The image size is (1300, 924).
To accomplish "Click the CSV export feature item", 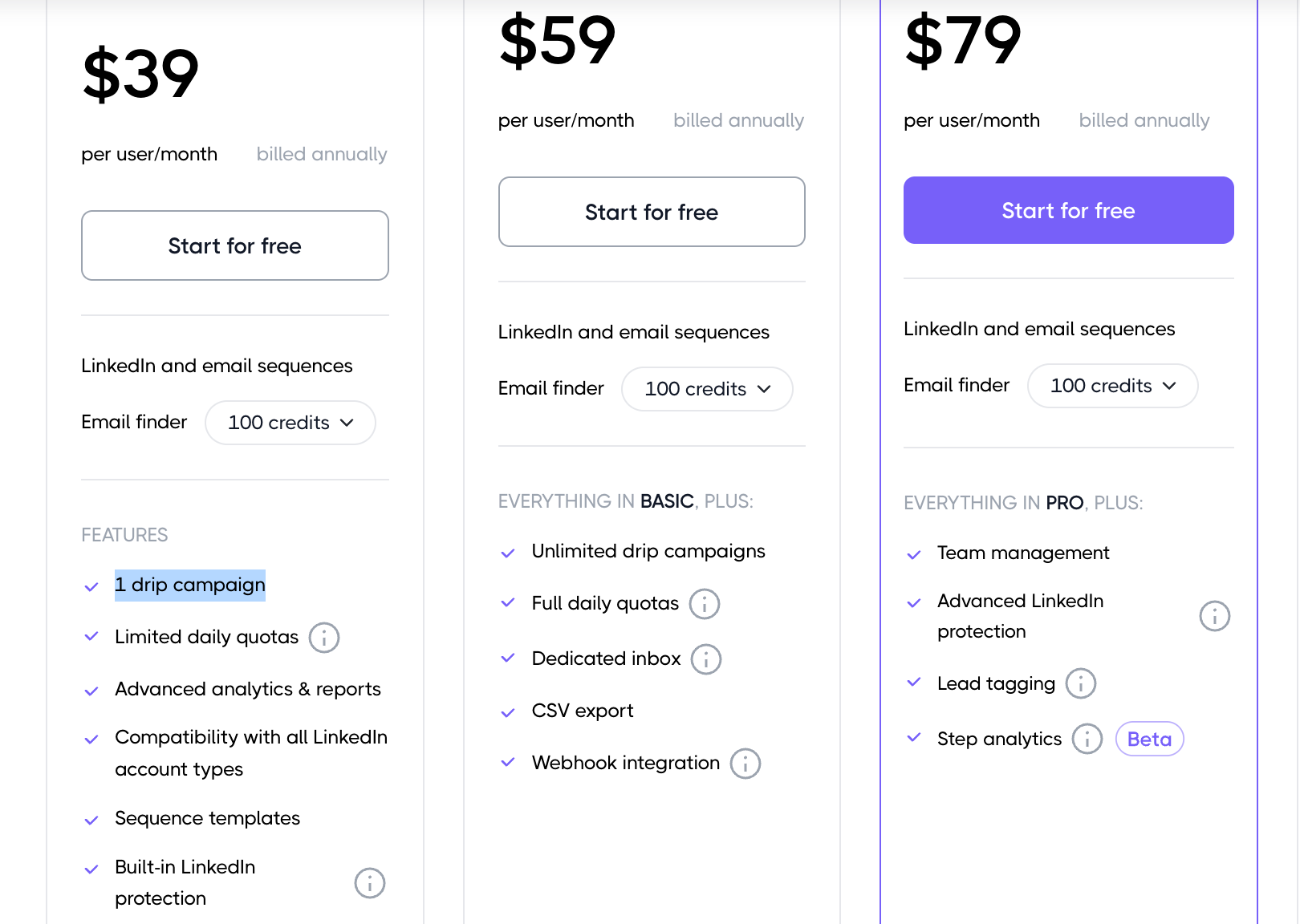I will [583, 711].
